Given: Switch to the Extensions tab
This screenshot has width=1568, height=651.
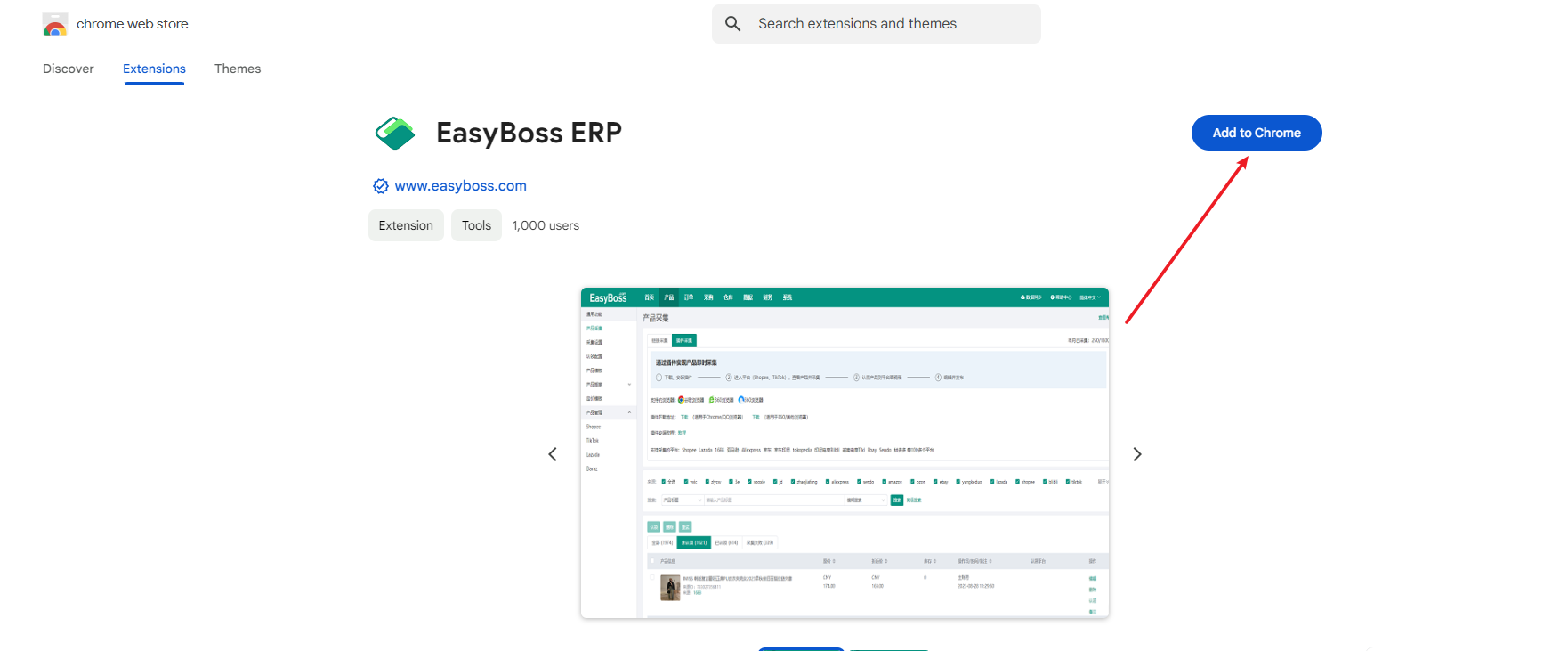Looking at the screenshot, I should click(154, 69).
